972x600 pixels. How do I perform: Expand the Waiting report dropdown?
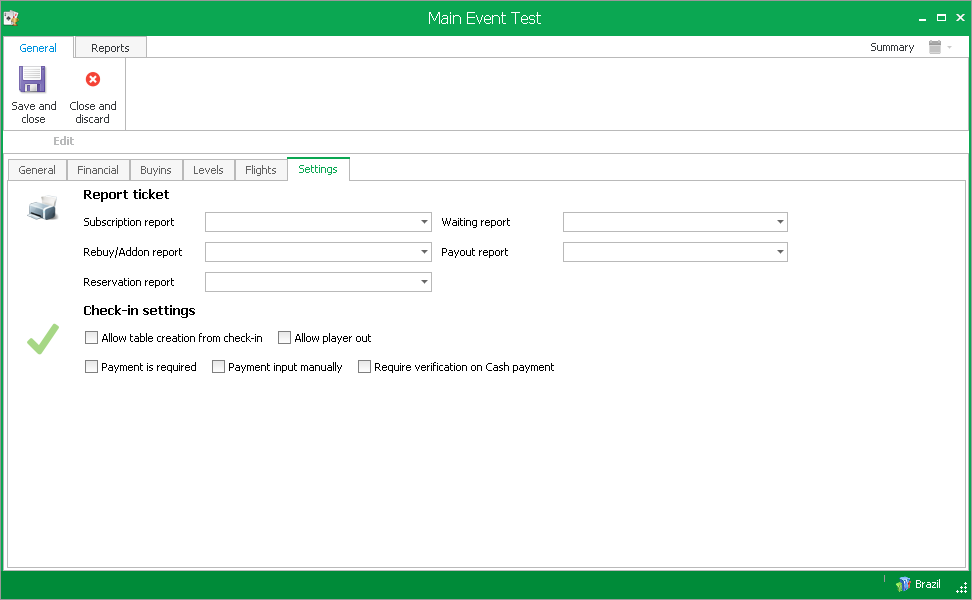tap(780, 222)
